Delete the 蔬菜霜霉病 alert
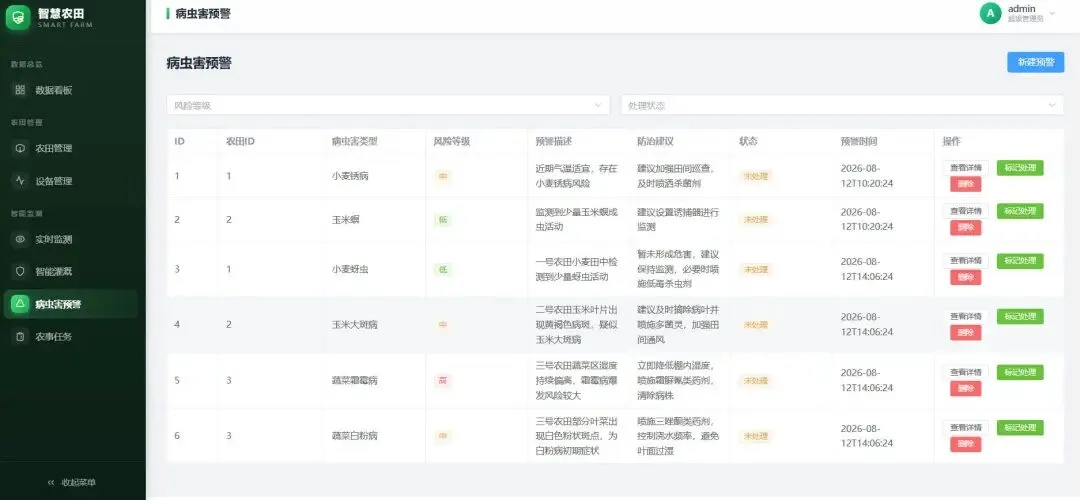Image resolution: width=1080 pixels, height=500 pixels. [x=966, y=388]
